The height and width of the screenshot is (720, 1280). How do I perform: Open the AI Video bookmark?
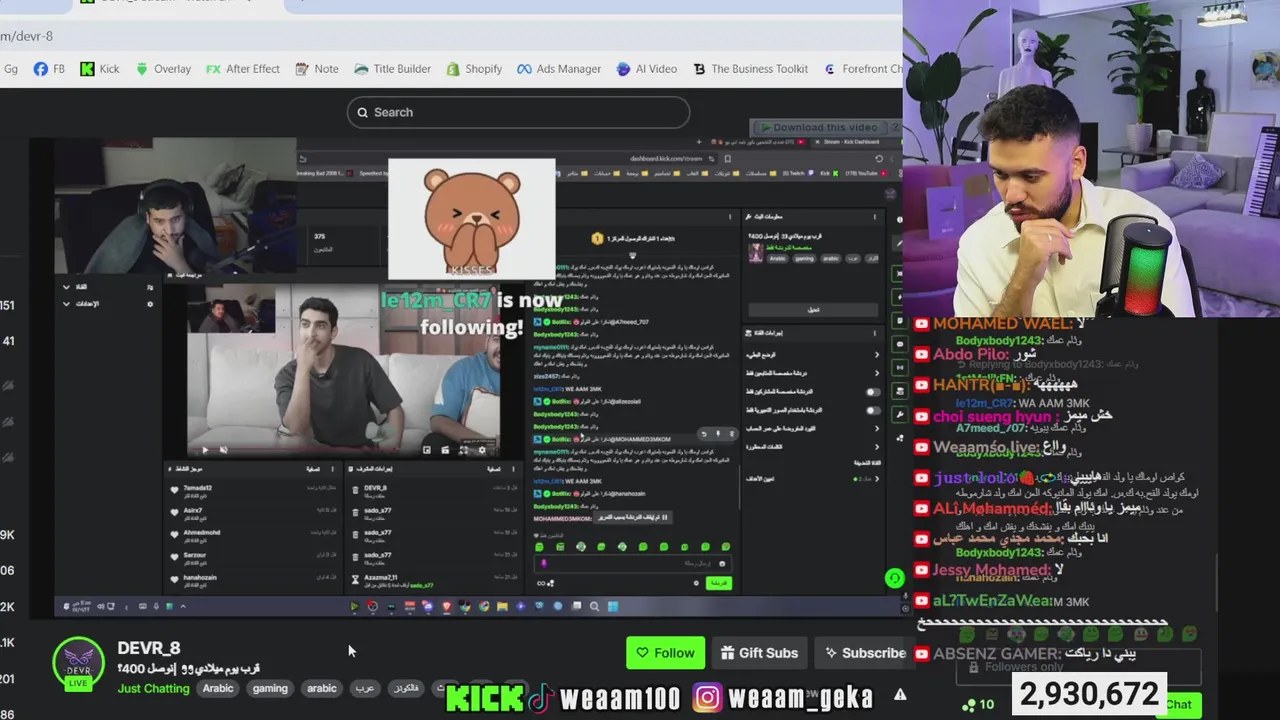click(646, 69)
